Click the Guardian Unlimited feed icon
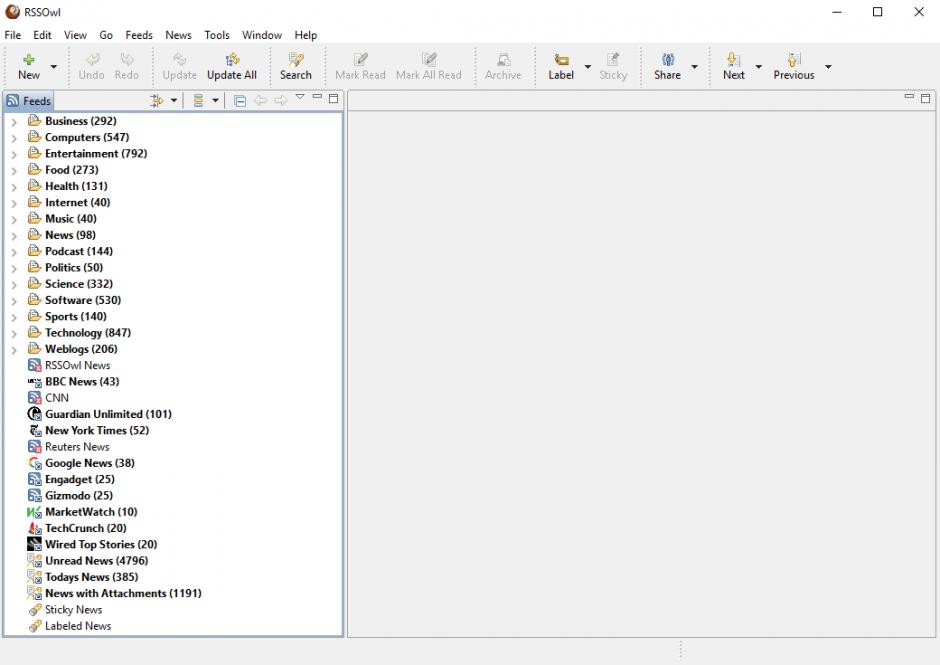The height and width of the screenshot is (665, 940). (35, 414)
